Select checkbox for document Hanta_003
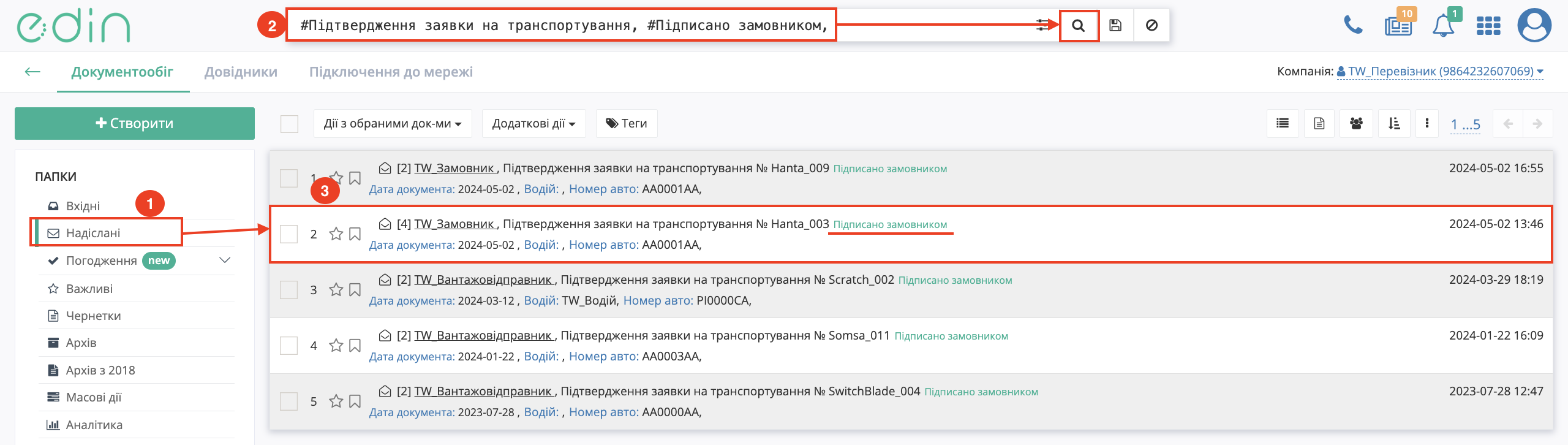This screenshot has width=1568, height=445. (289, 234)
